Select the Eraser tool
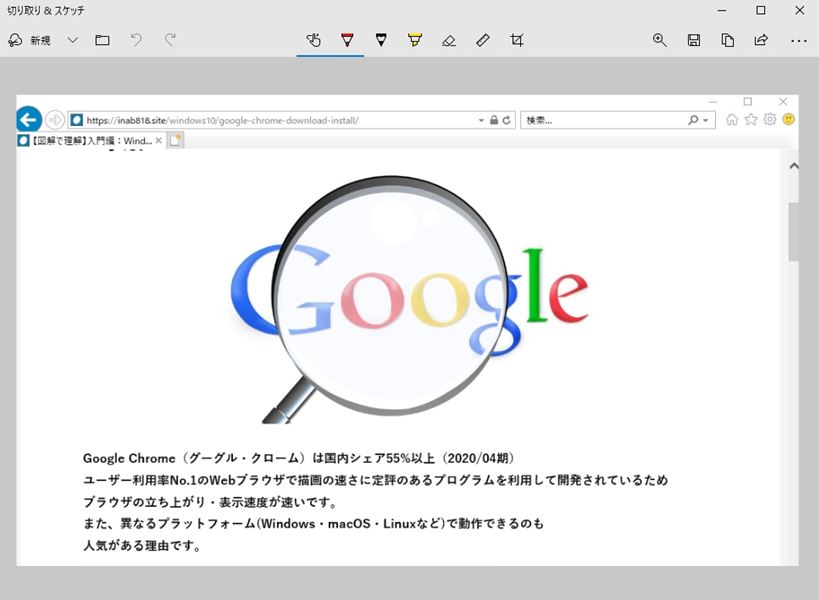Screen dimensions: 819x600 pos(449,40)
